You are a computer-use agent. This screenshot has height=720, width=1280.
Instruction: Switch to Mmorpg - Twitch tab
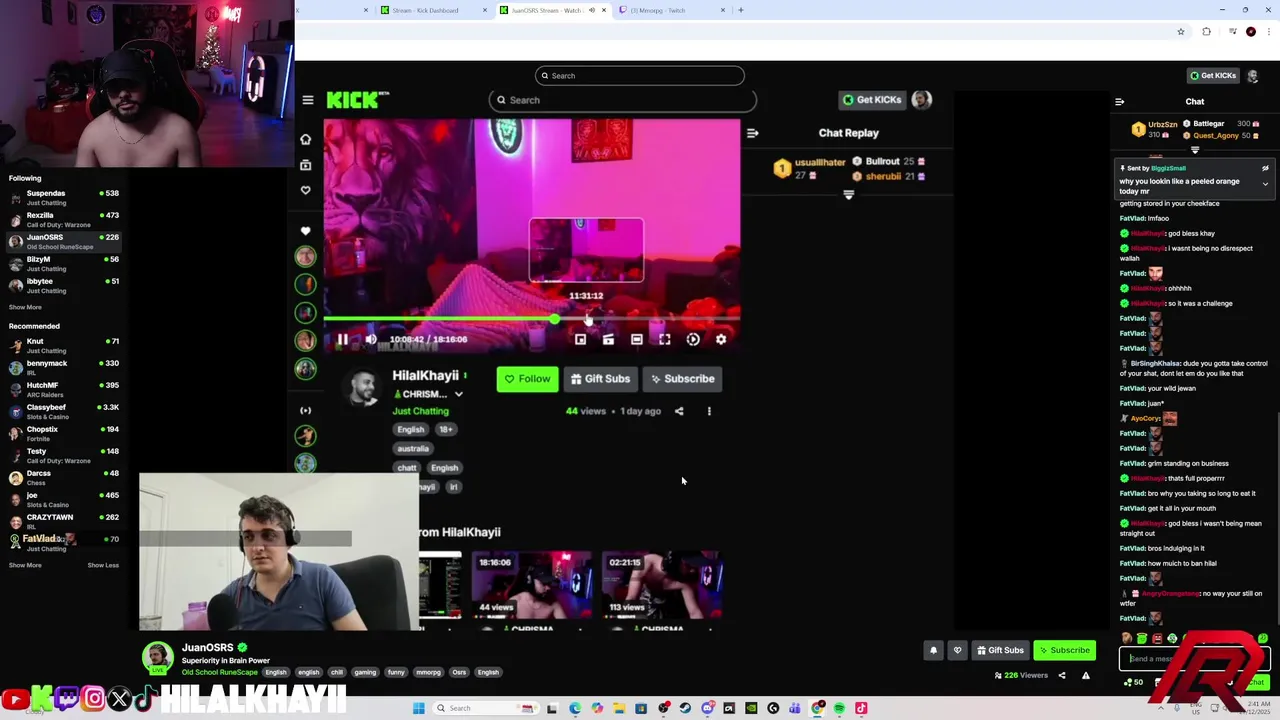(672, 10)
